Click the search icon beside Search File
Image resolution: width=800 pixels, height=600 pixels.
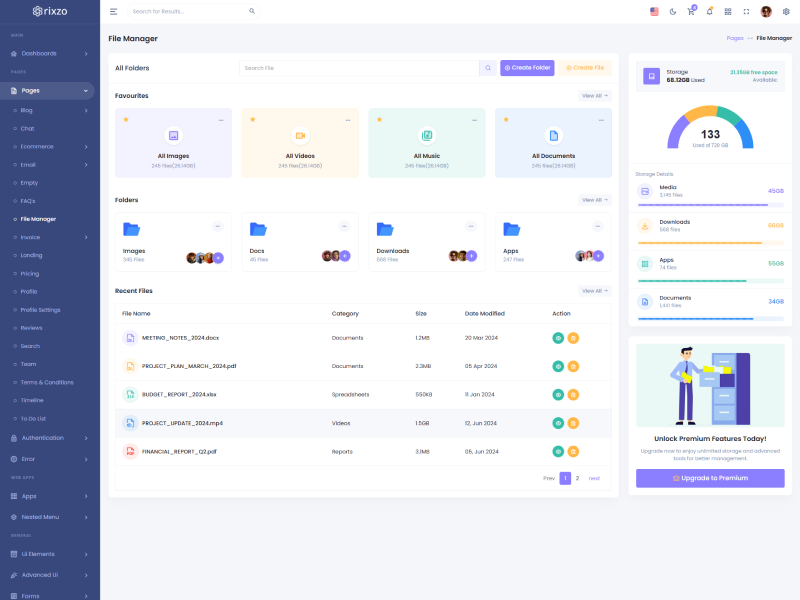point(488,68)
